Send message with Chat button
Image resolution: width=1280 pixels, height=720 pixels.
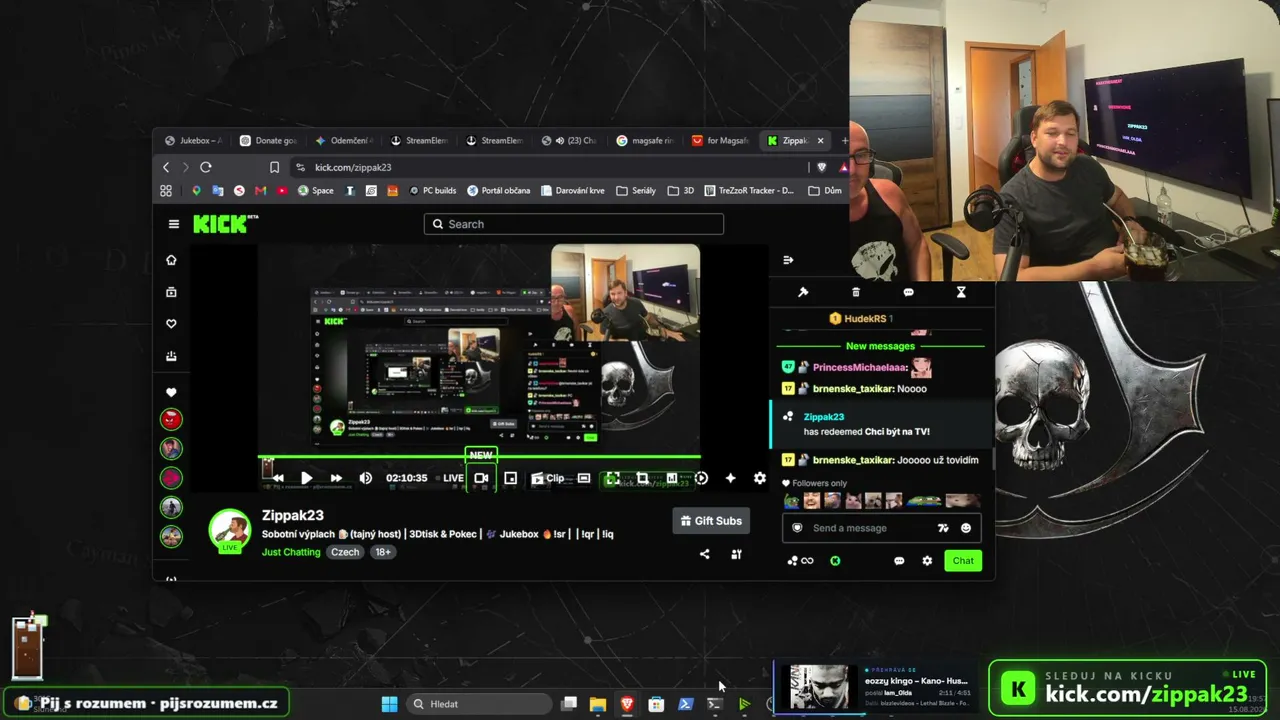click(x=963, y=561)
